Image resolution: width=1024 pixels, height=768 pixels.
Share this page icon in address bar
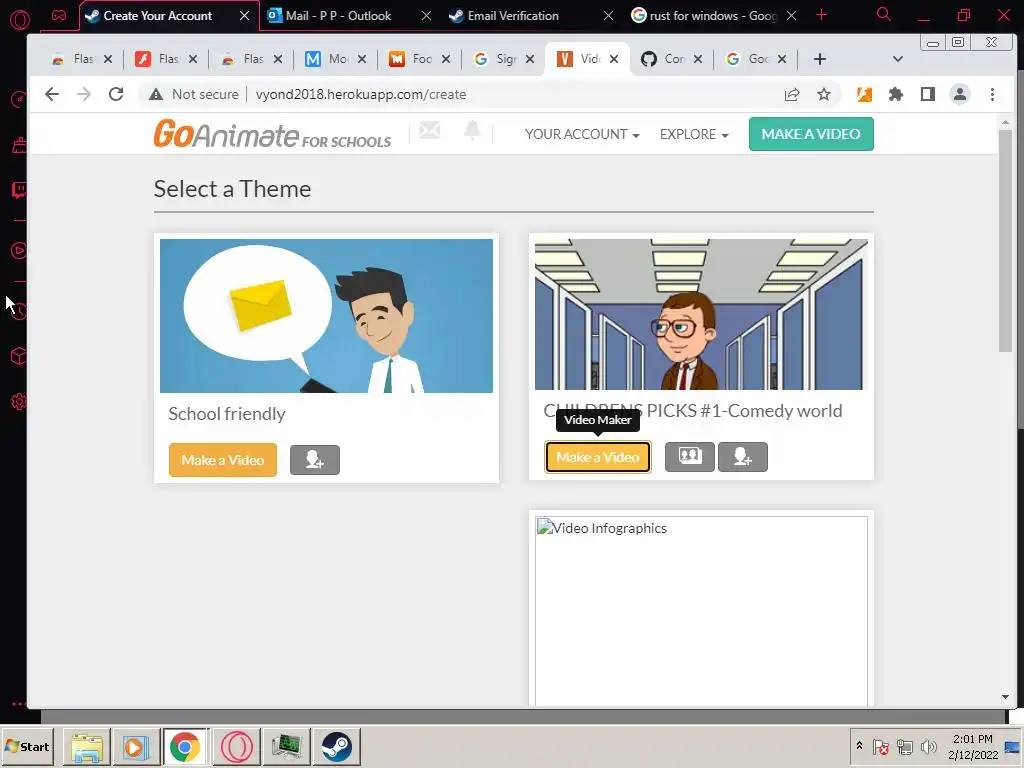792,94
